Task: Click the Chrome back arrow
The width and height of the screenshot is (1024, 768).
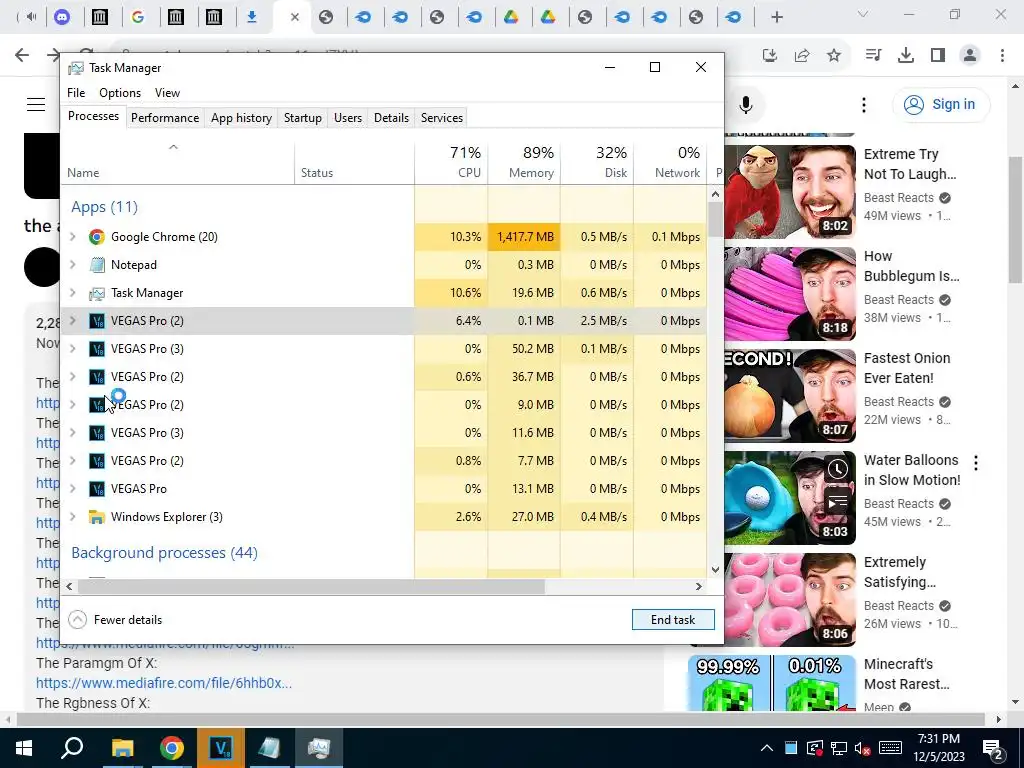Action: 22,56
